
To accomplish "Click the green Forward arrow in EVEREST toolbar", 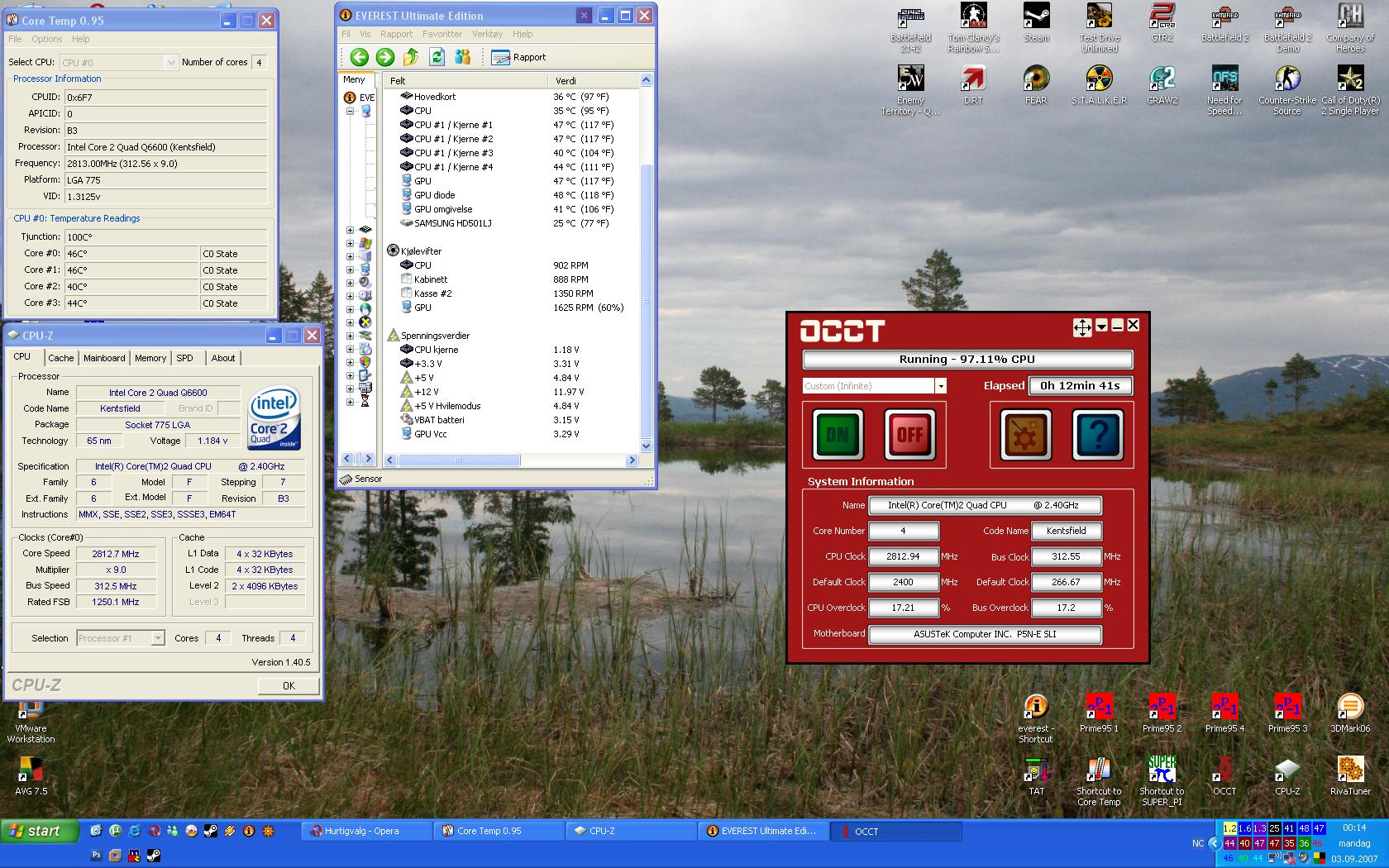I will pyautogui.click(x=385, y=57).
